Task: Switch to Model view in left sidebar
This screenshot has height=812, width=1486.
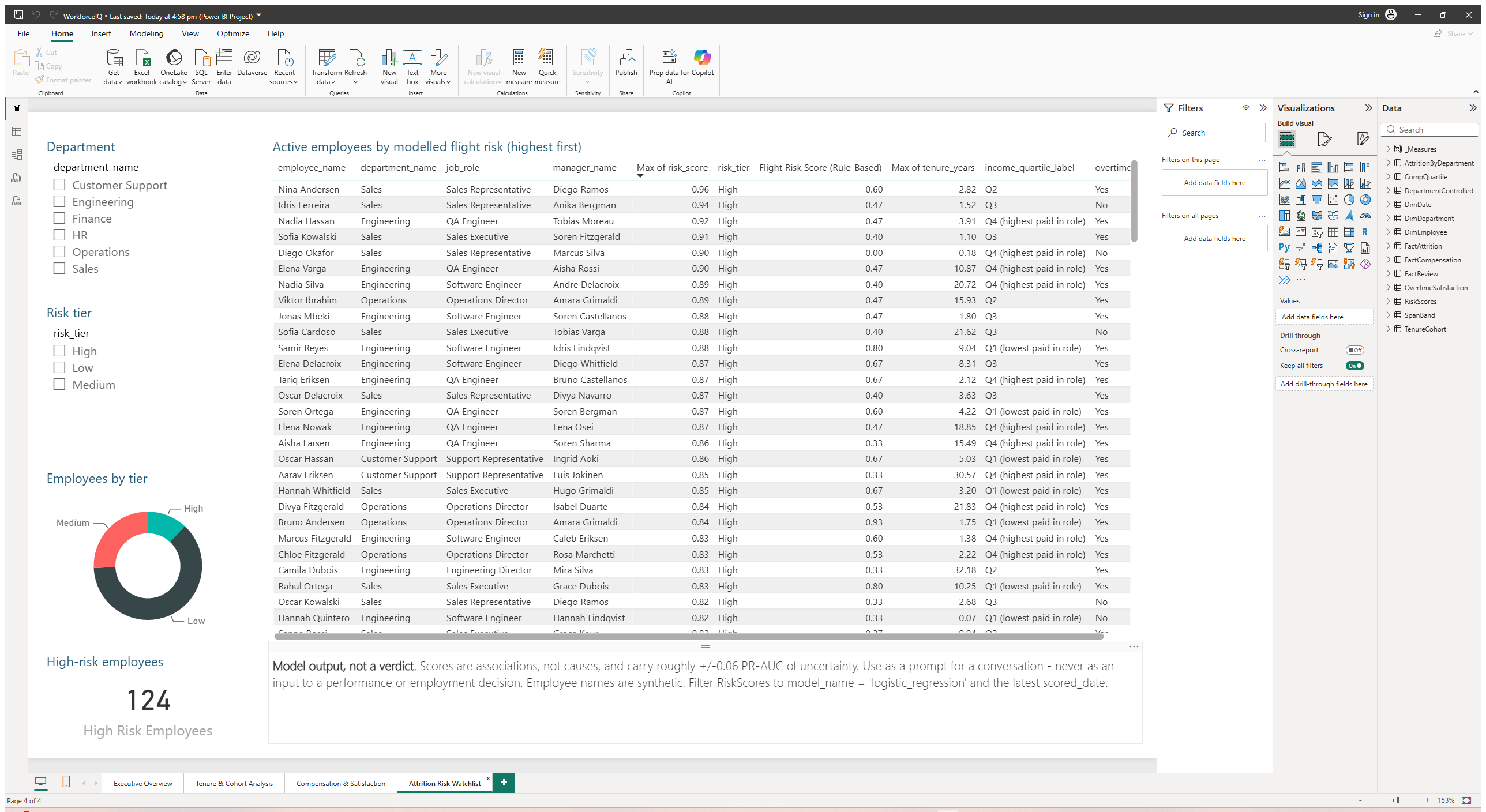Action: tap(17, 155)
